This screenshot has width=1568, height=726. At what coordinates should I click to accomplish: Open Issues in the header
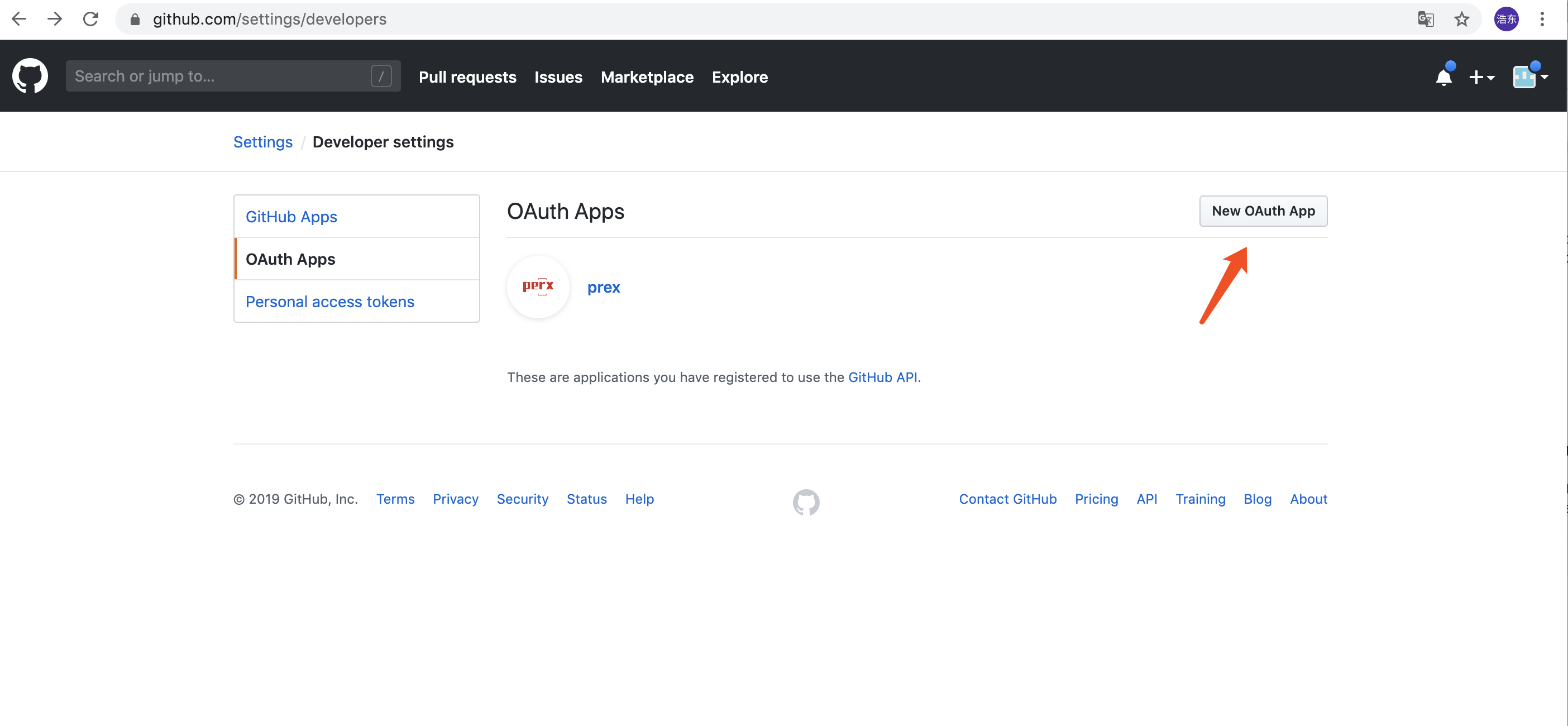click(558, 77)
